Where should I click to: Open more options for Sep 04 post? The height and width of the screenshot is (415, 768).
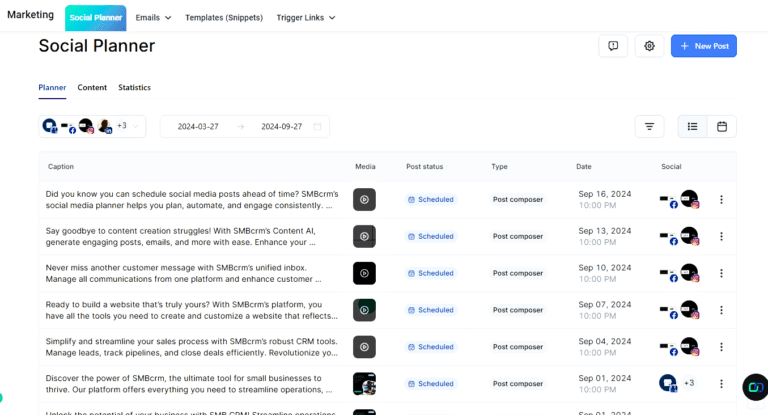click(721, 346)
